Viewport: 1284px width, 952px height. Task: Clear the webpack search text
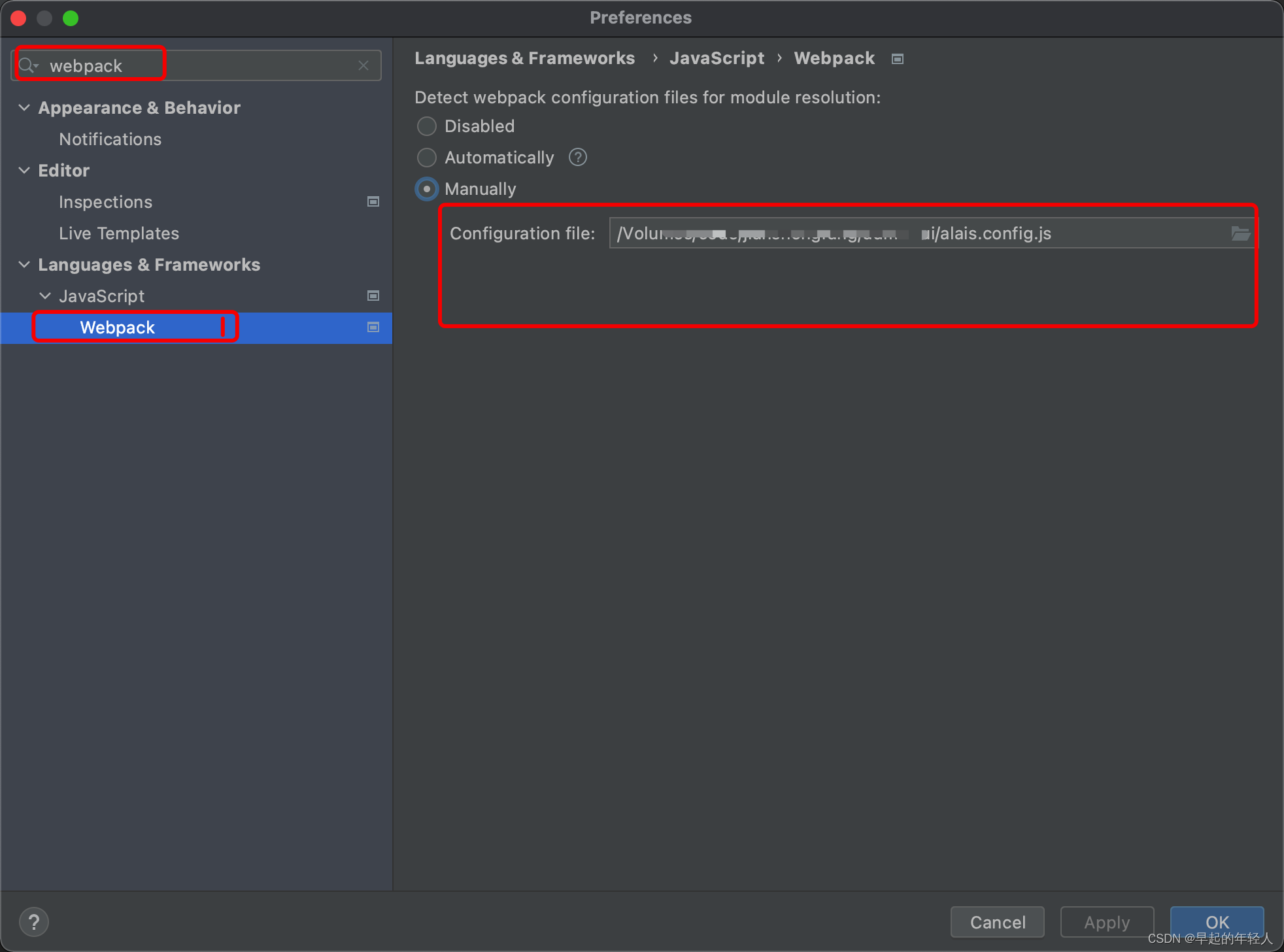tap(363, 65)
